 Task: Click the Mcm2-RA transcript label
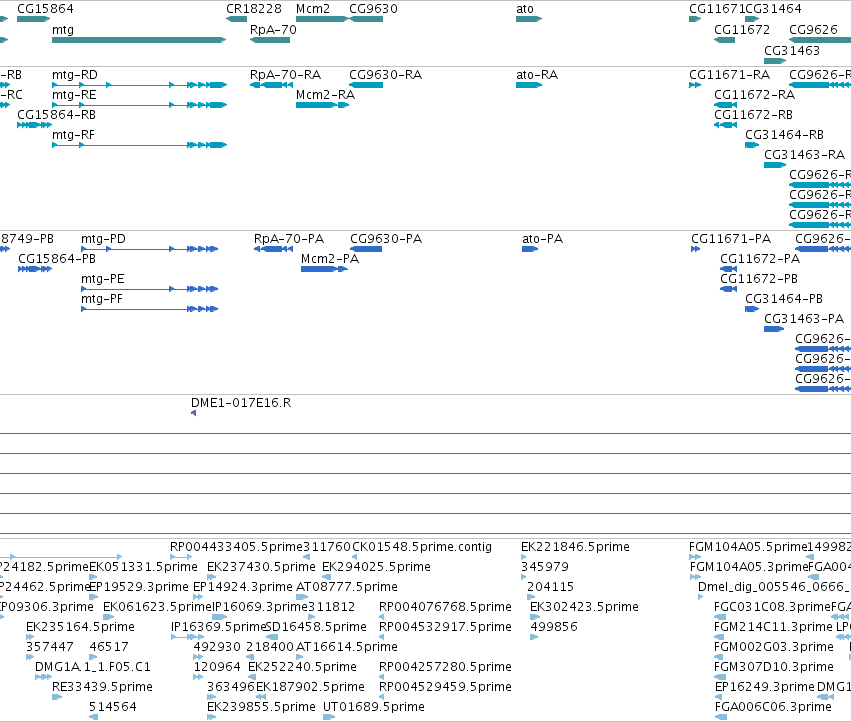click(x=326, y=94)
